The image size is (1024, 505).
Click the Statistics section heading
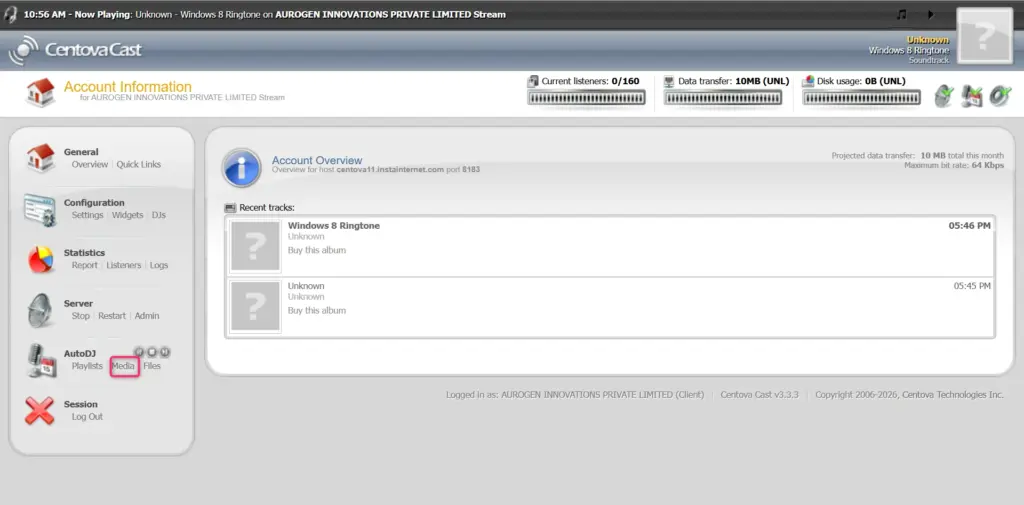(x=84, y=253)
